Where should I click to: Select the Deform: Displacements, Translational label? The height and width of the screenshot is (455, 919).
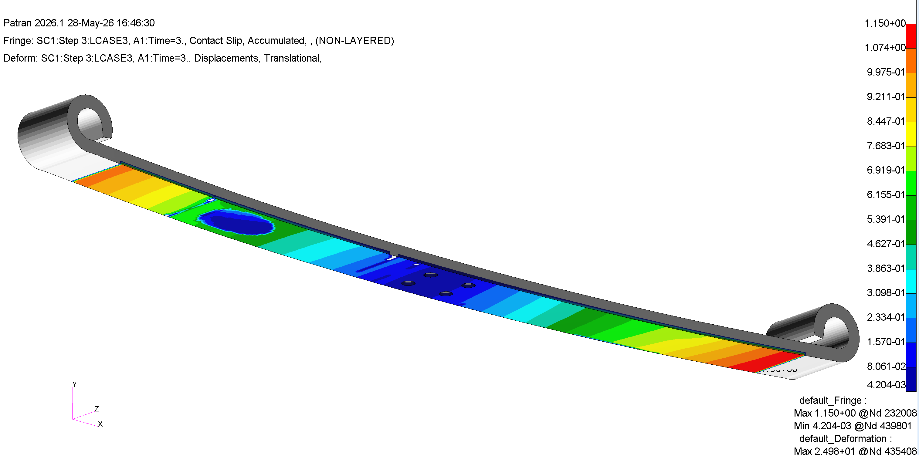click(162, 58)
